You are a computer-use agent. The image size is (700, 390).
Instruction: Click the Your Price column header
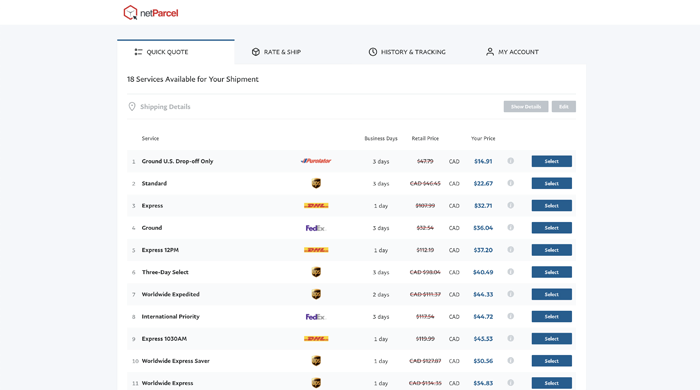[483, 138]
